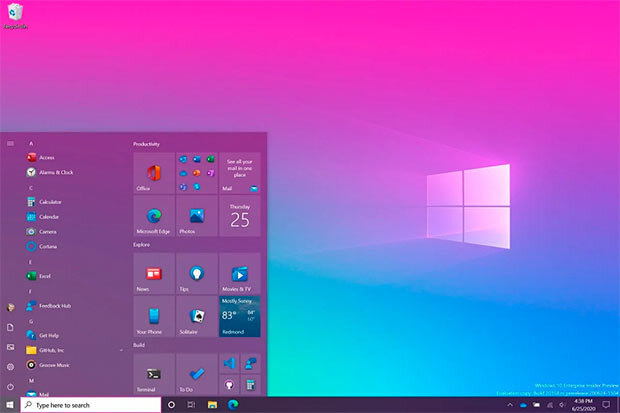Select the Recycle Bin desktop icon
This screenshot has width=620, height=413.
[15, 16]
